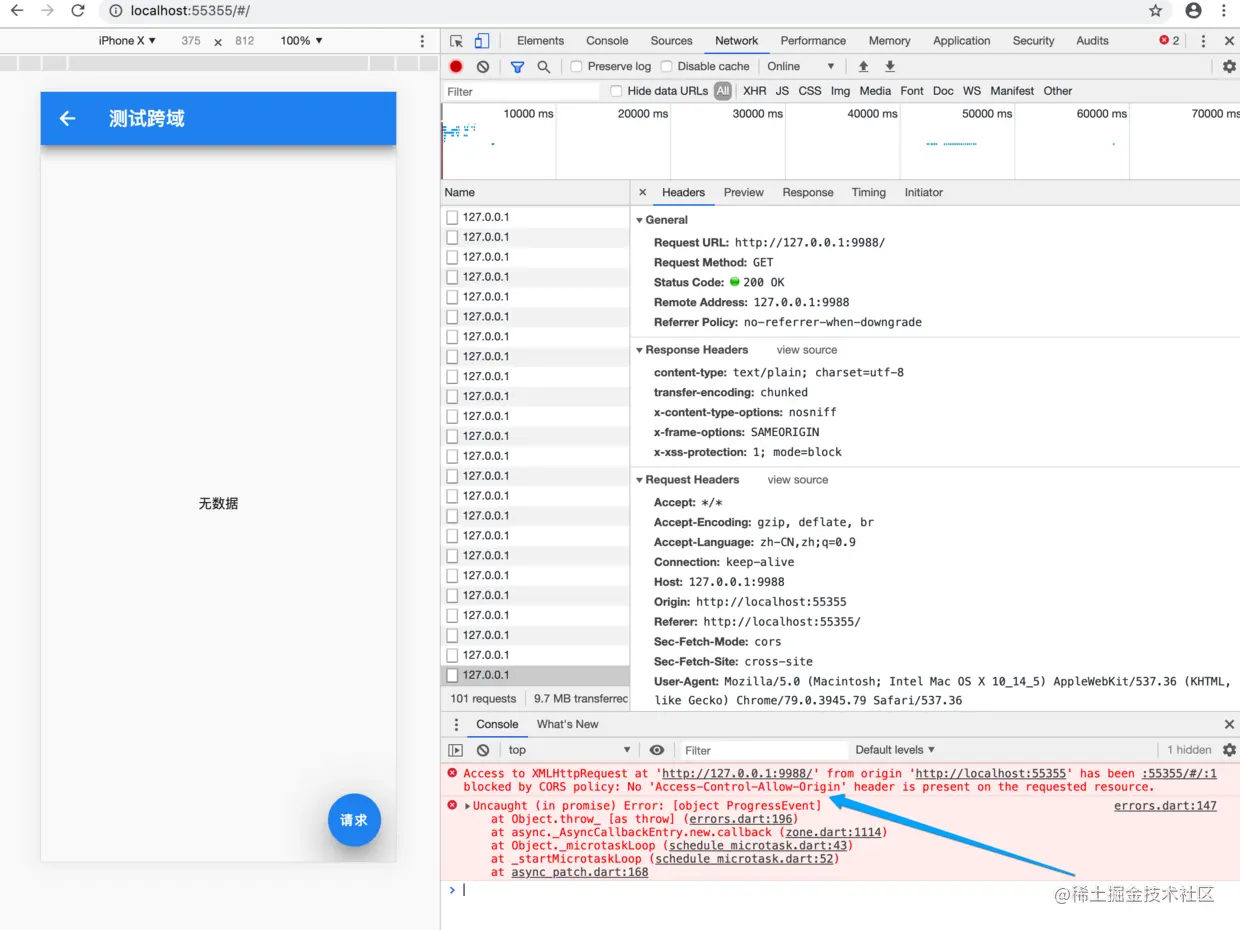Open async_patch.dart:168 link
Screen dimensions: 1240x930
580,872
